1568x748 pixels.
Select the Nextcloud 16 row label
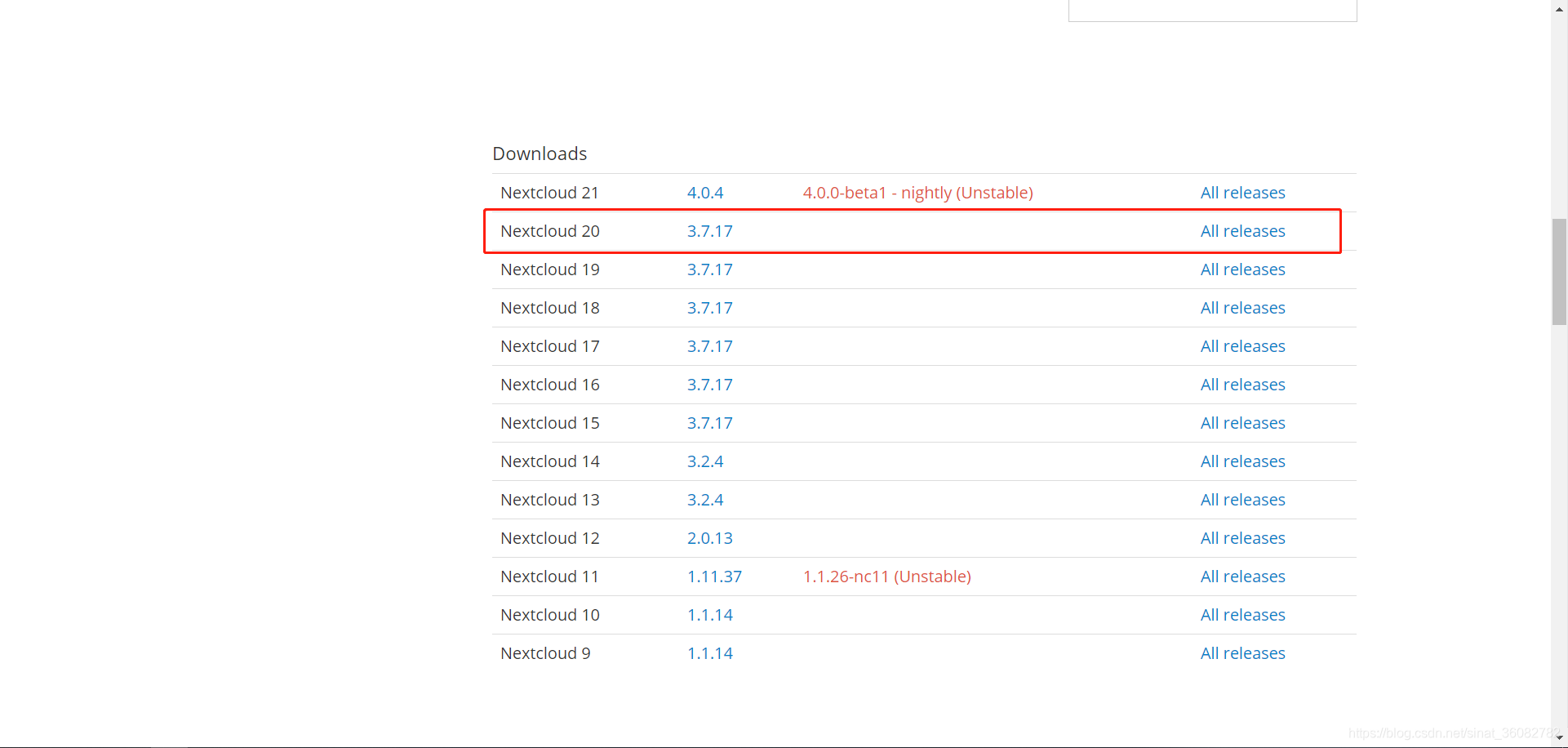[549, 385]
